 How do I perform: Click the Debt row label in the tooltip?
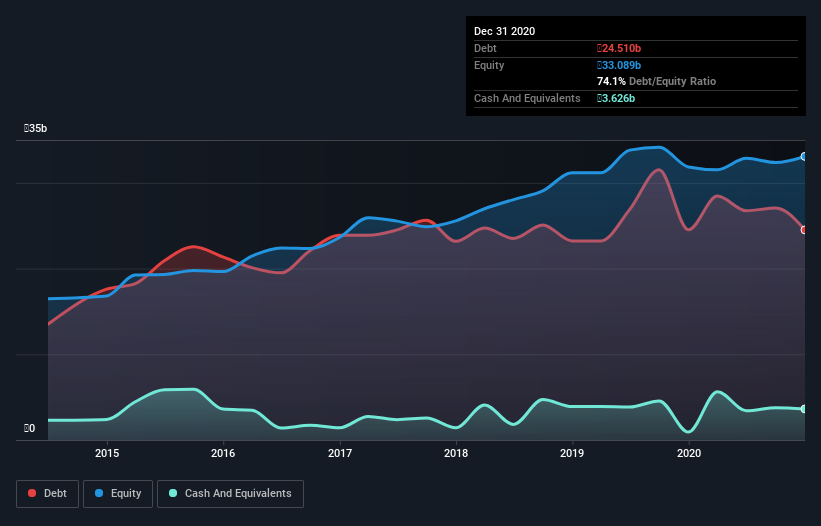(485, 48)
